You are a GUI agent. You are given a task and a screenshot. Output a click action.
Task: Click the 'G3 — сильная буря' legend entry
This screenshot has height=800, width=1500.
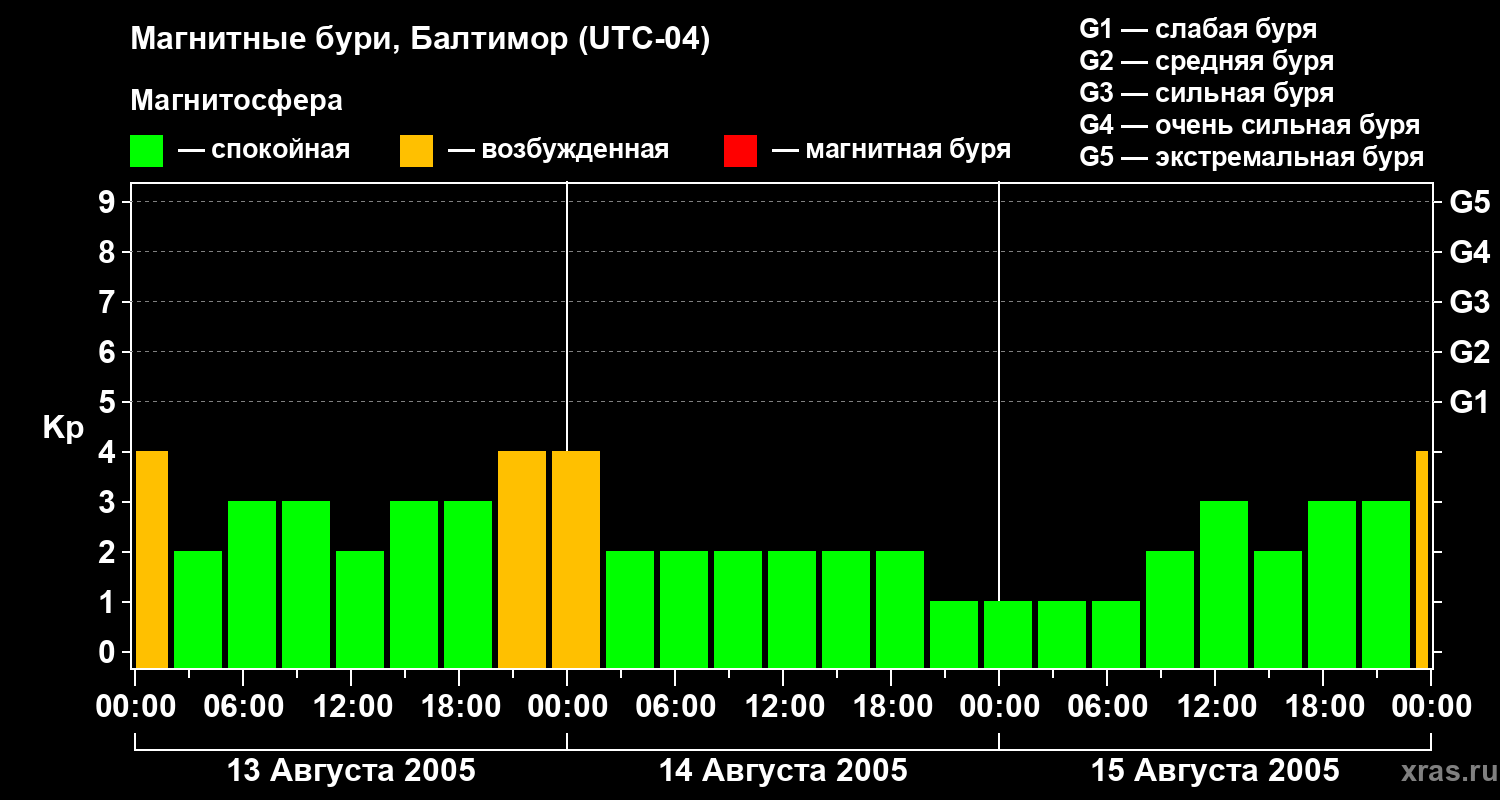[x=1206, y=93]
